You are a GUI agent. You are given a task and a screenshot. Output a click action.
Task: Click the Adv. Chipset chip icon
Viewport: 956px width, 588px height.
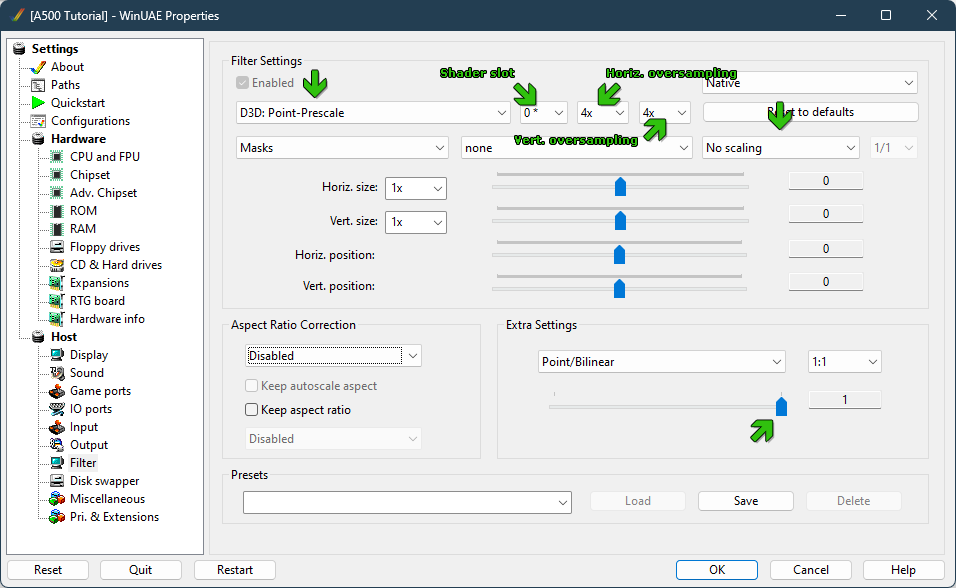click(x=57, y=193)
